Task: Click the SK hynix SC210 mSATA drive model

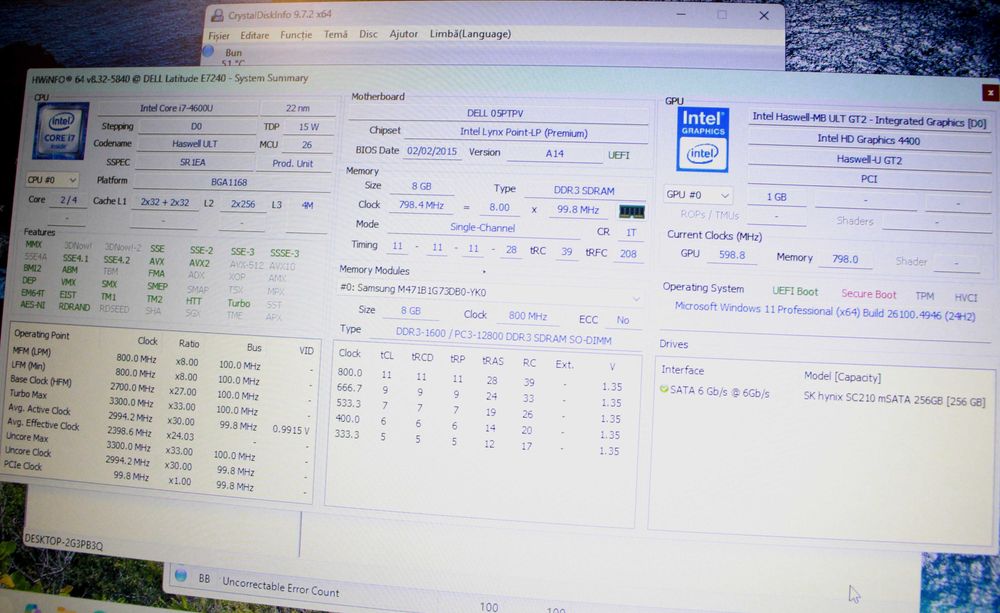Action: tap(894, 399)
